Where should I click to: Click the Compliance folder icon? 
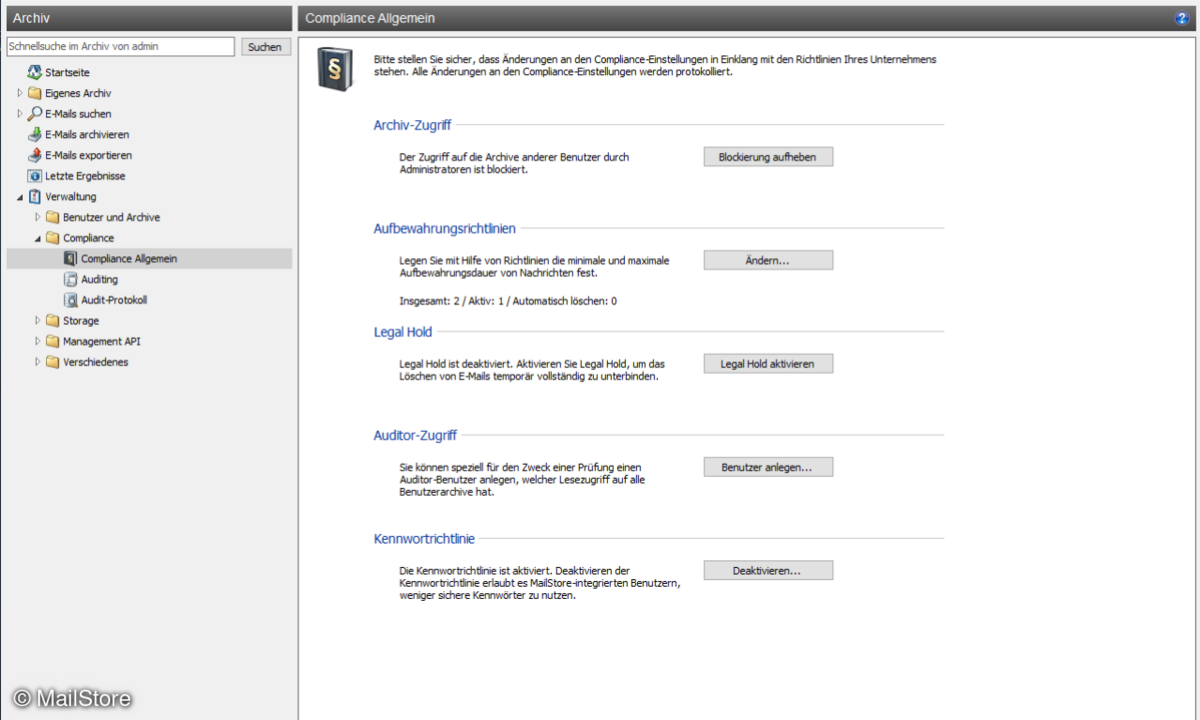53,238
